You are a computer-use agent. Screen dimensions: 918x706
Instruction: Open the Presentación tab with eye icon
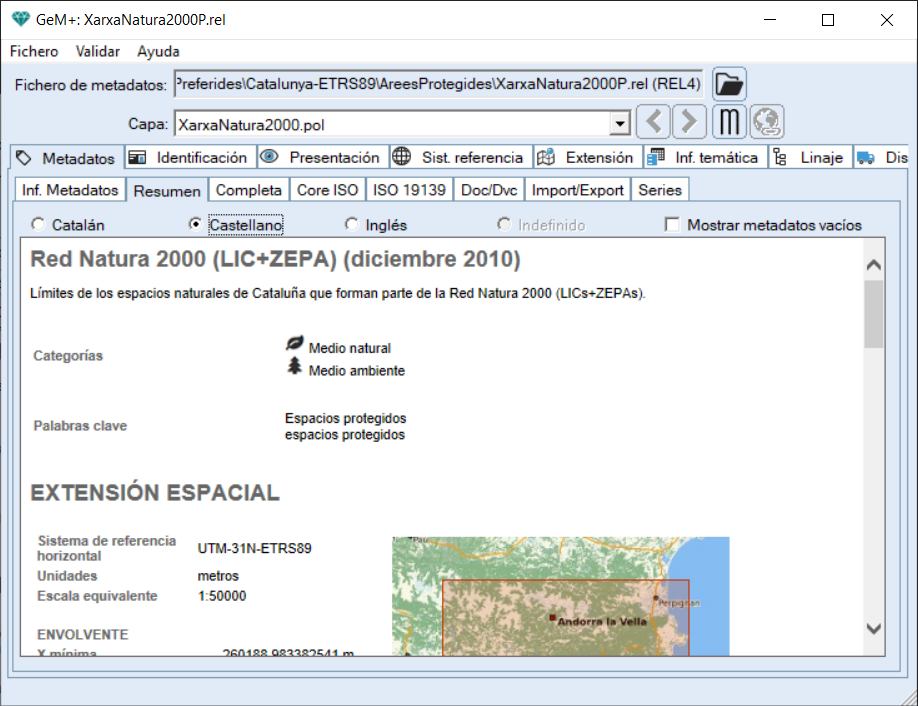tap(322, 158)
